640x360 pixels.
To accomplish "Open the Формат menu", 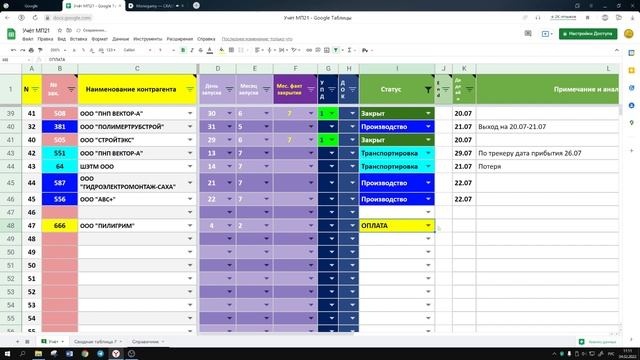I will click(x=100, y=39).
